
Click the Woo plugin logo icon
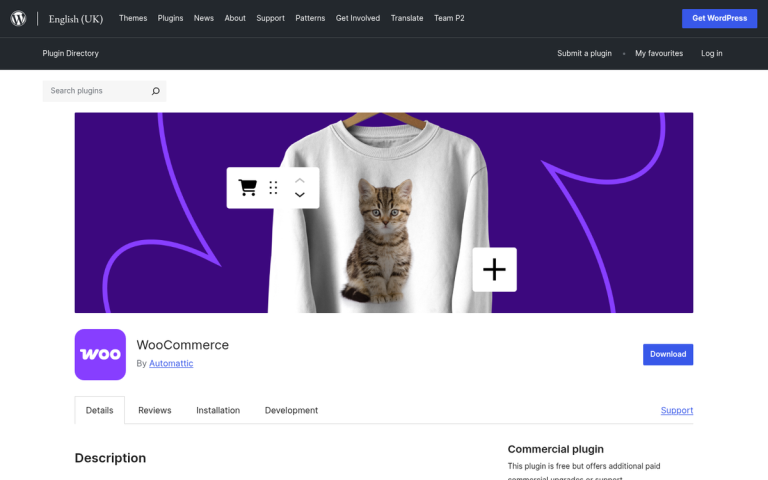[x=100, y=355]
